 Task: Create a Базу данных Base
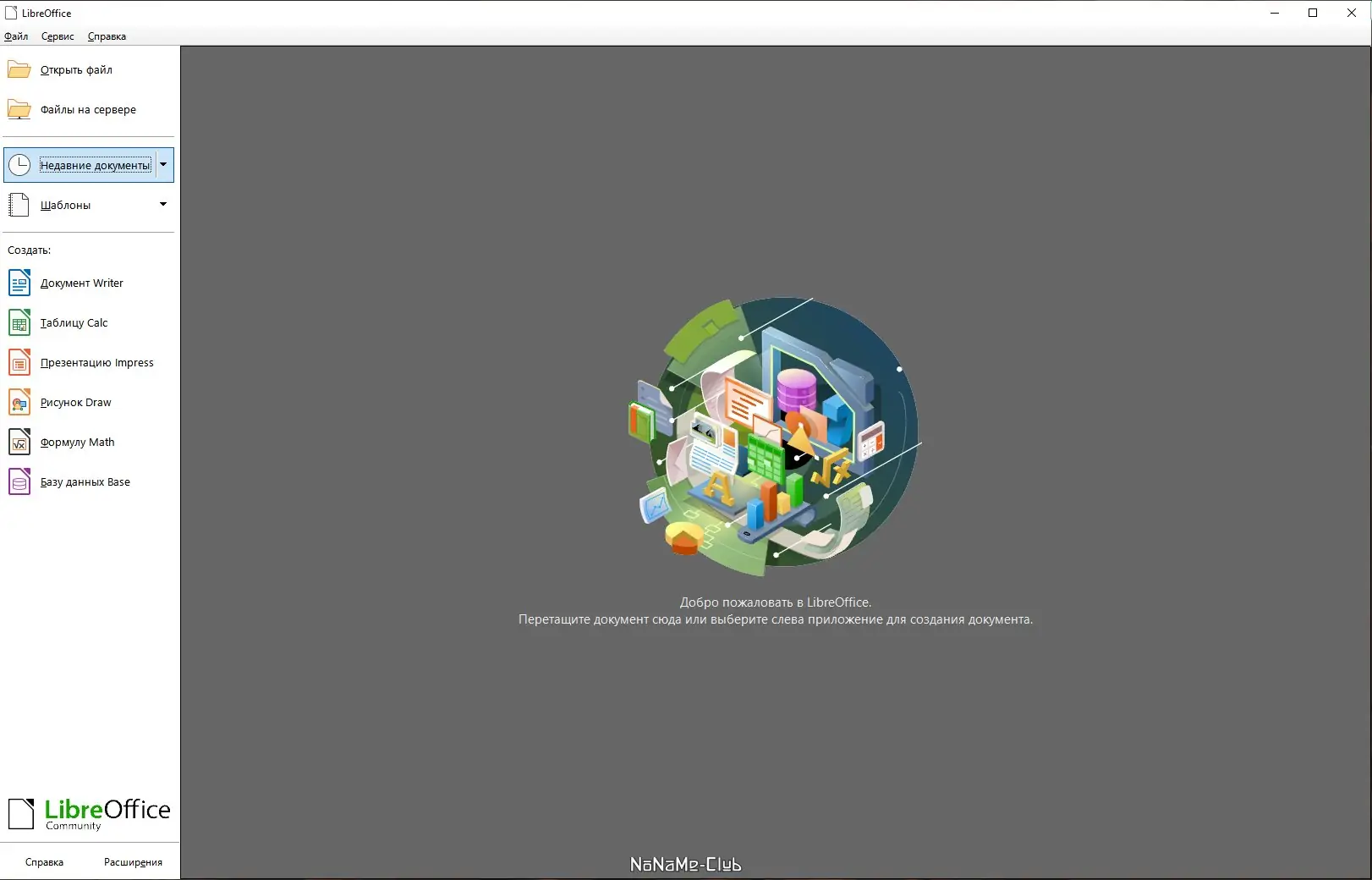click(85, 481)
